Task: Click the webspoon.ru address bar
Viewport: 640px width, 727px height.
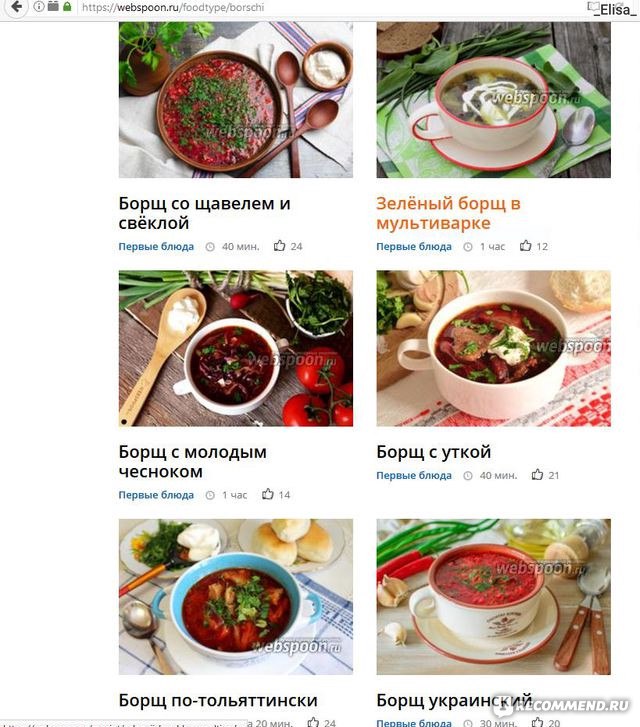Action: 325,7
